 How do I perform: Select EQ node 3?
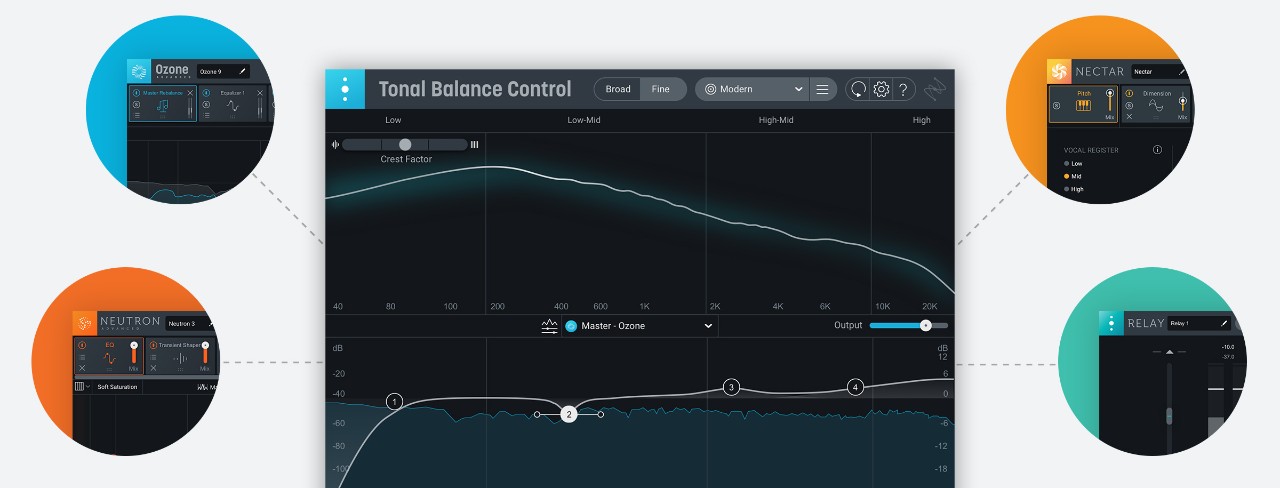731,387
